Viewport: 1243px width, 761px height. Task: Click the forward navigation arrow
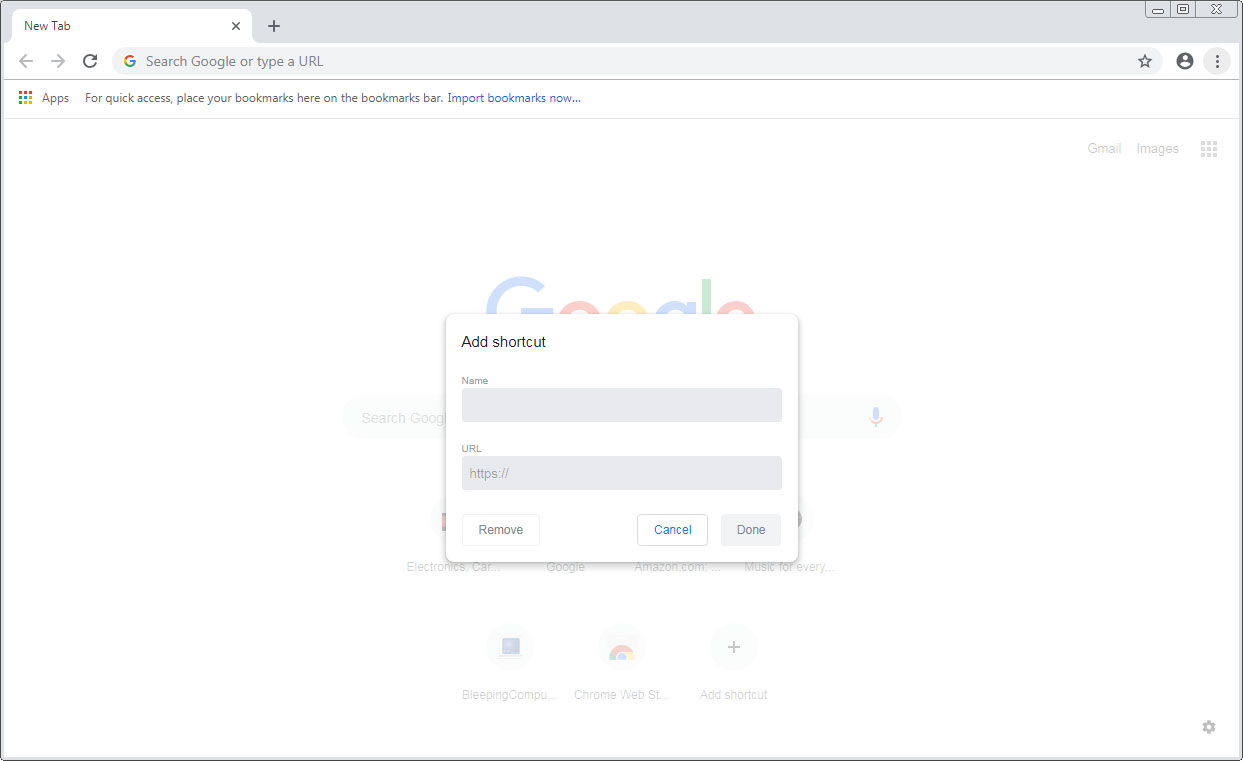(x=58, y=61)
